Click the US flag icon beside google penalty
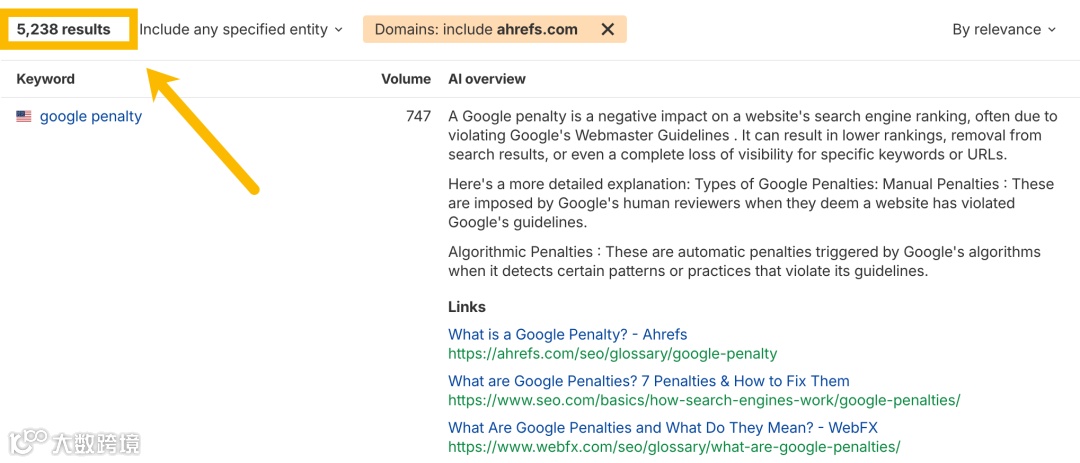 pyautogui.click(x=24, y=117)
